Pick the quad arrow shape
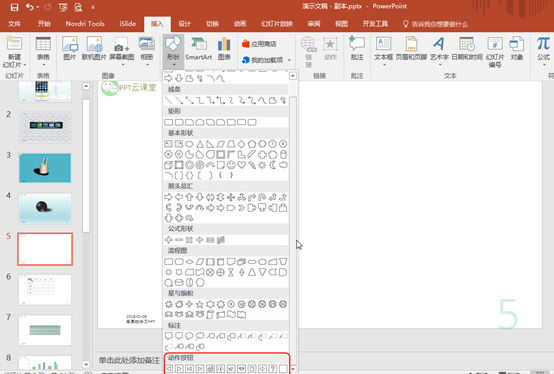The height and width of the screenshot is (374, 554). [x=231, y=197]
